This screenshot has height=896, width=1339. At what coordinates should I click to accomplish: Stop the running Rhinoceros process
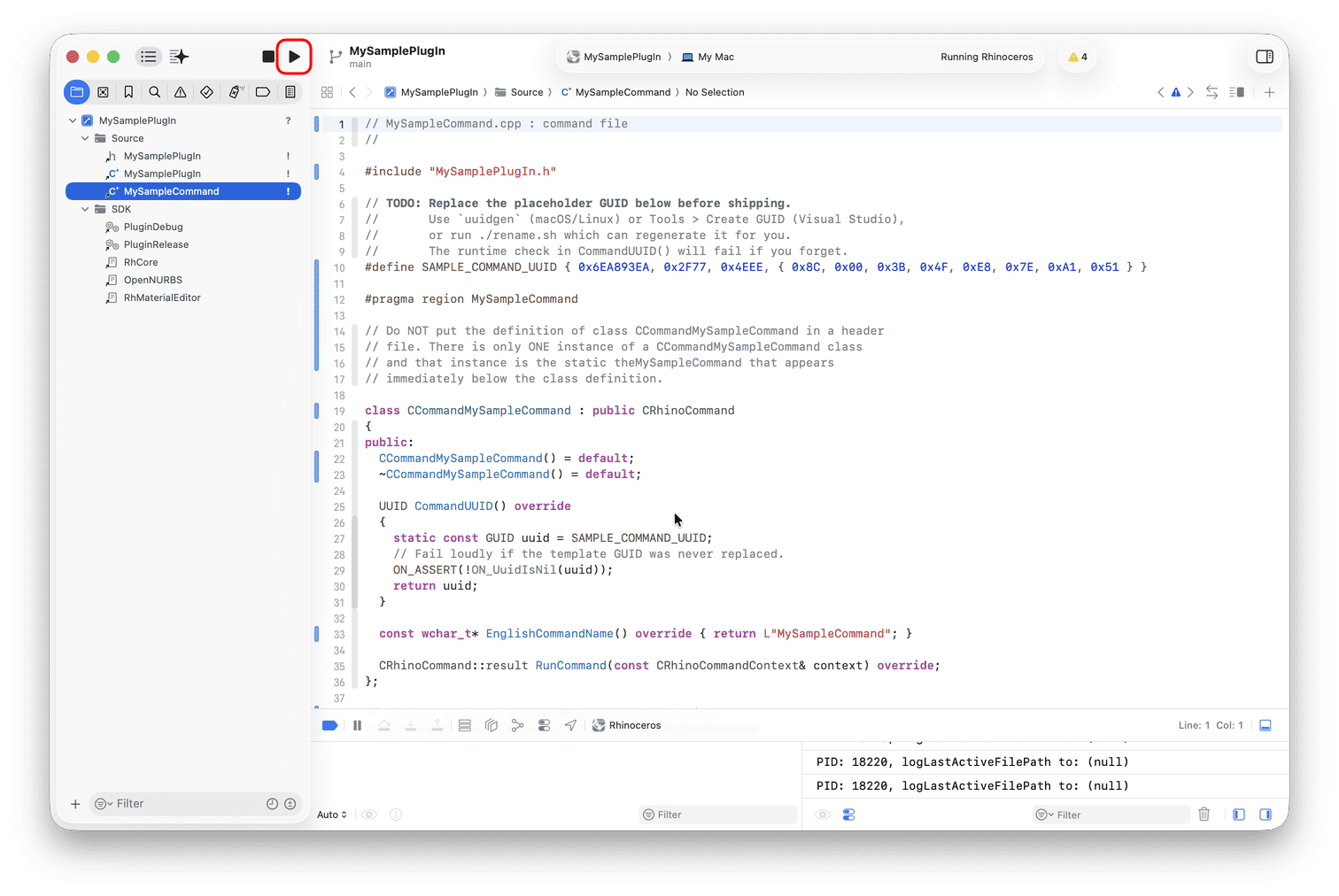[x=268, y=57]
